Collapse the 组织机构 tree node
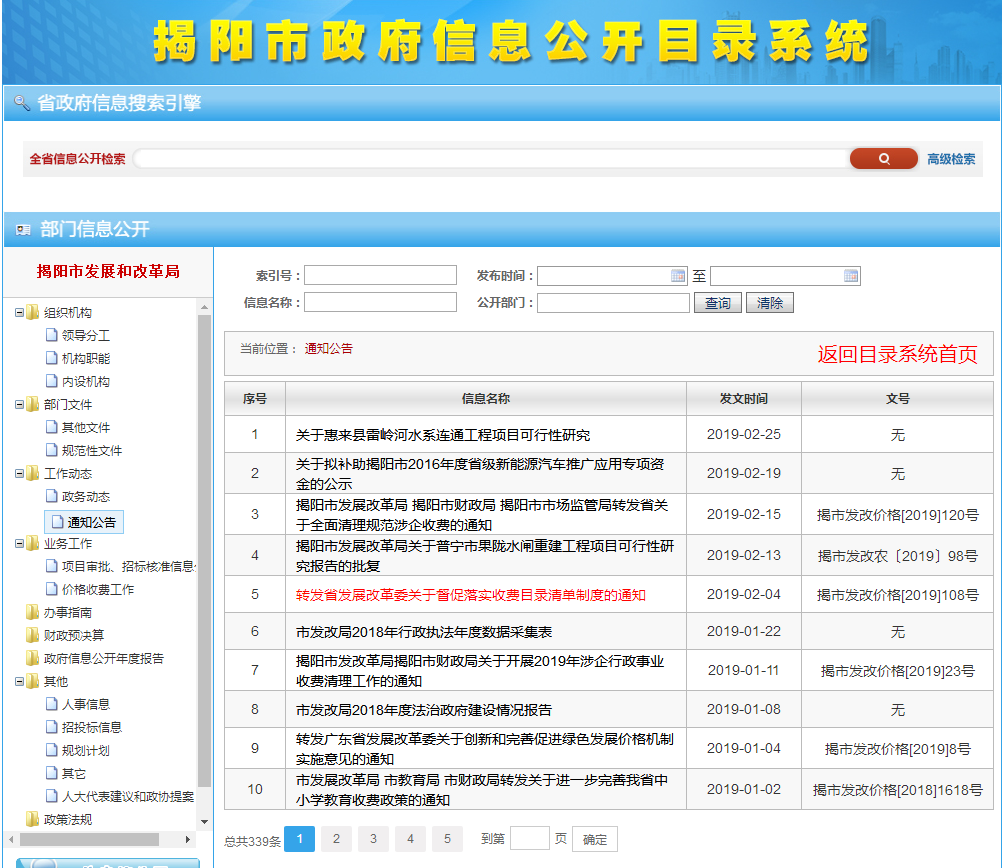The image size is (1007, 868). pos(19,313)
